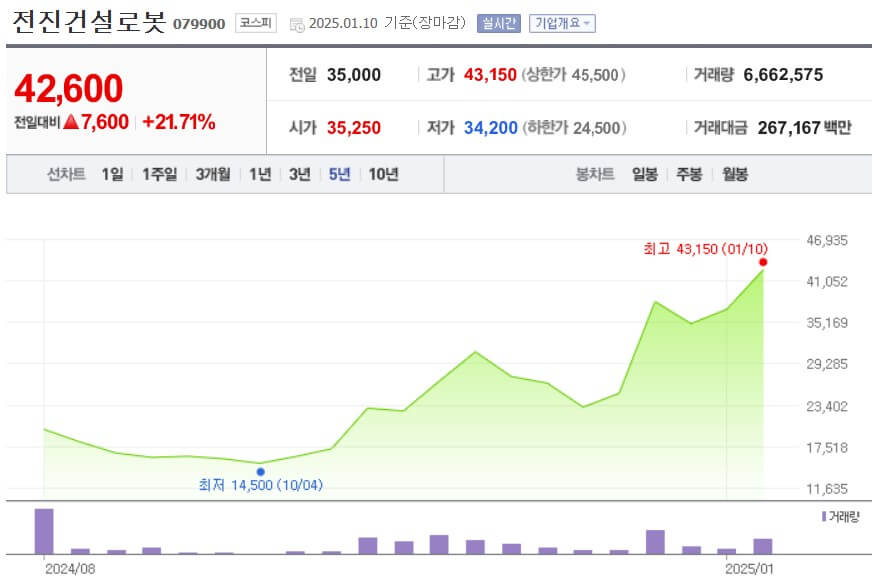Select 월봉 monthly chart view
The height and width of the screenshot is (583, 872).
tap(734, 173)
